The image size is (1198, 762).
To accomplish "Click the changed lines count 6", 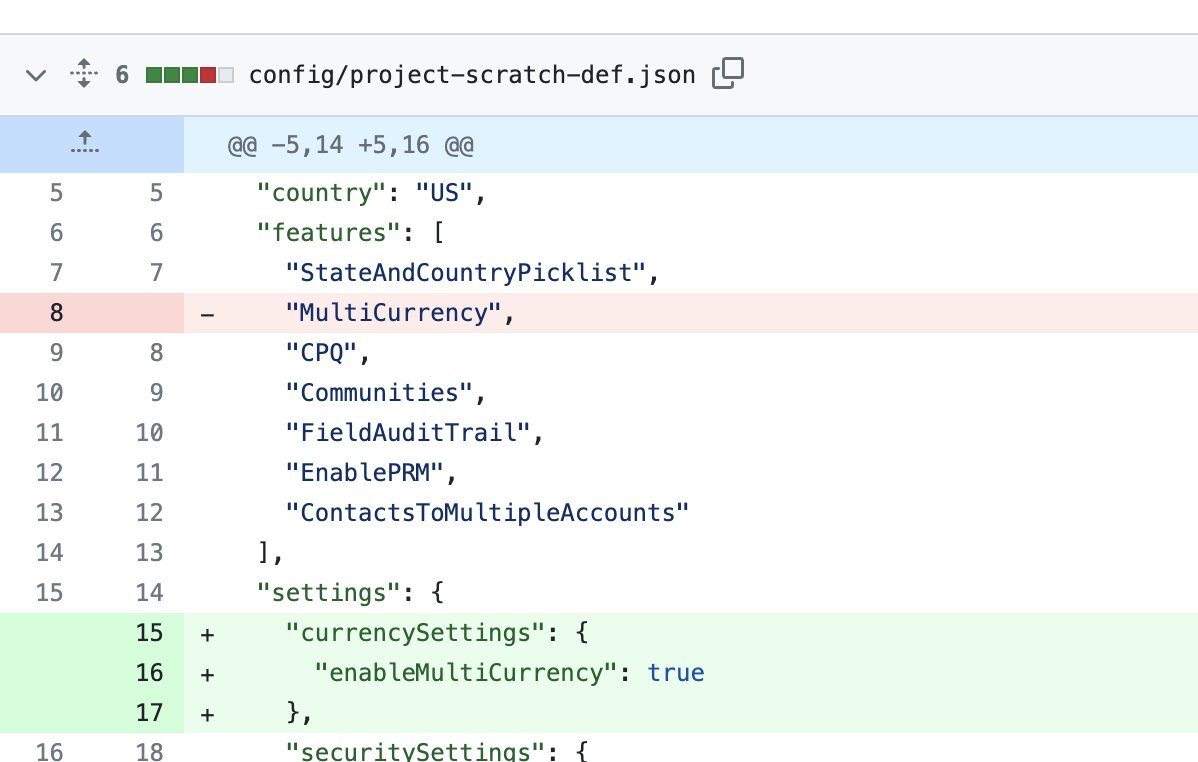I will 121,75.
